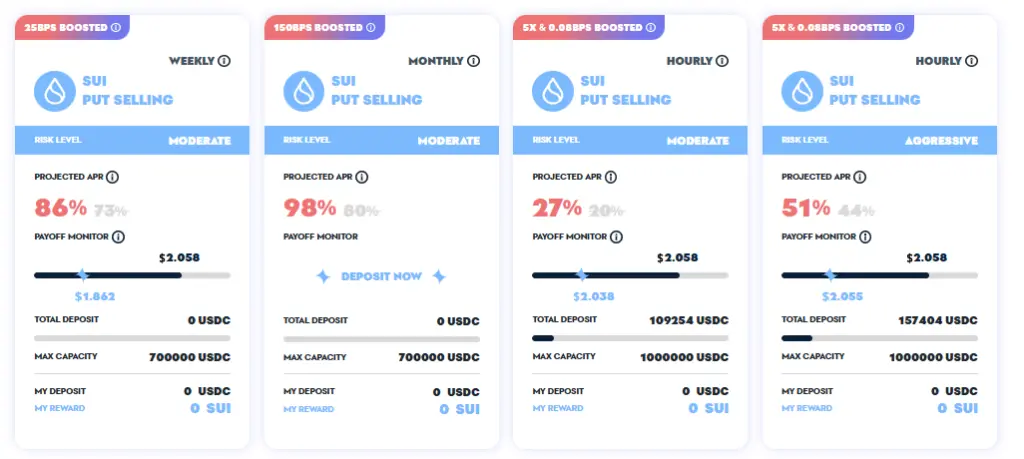Click total deposit progress bar for 109254 USDC
The image size is (1024, 459).
tap(630, 338)
